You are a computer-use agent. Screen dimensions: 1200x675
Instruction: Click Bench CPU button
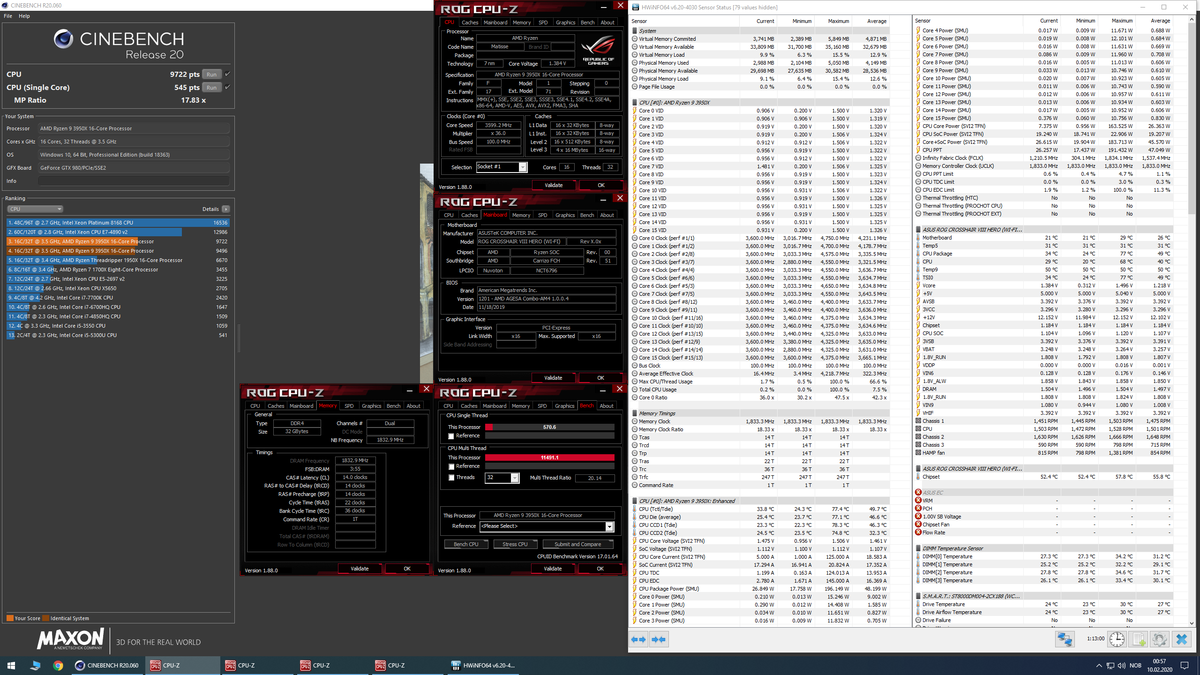[x=466, y=544]
